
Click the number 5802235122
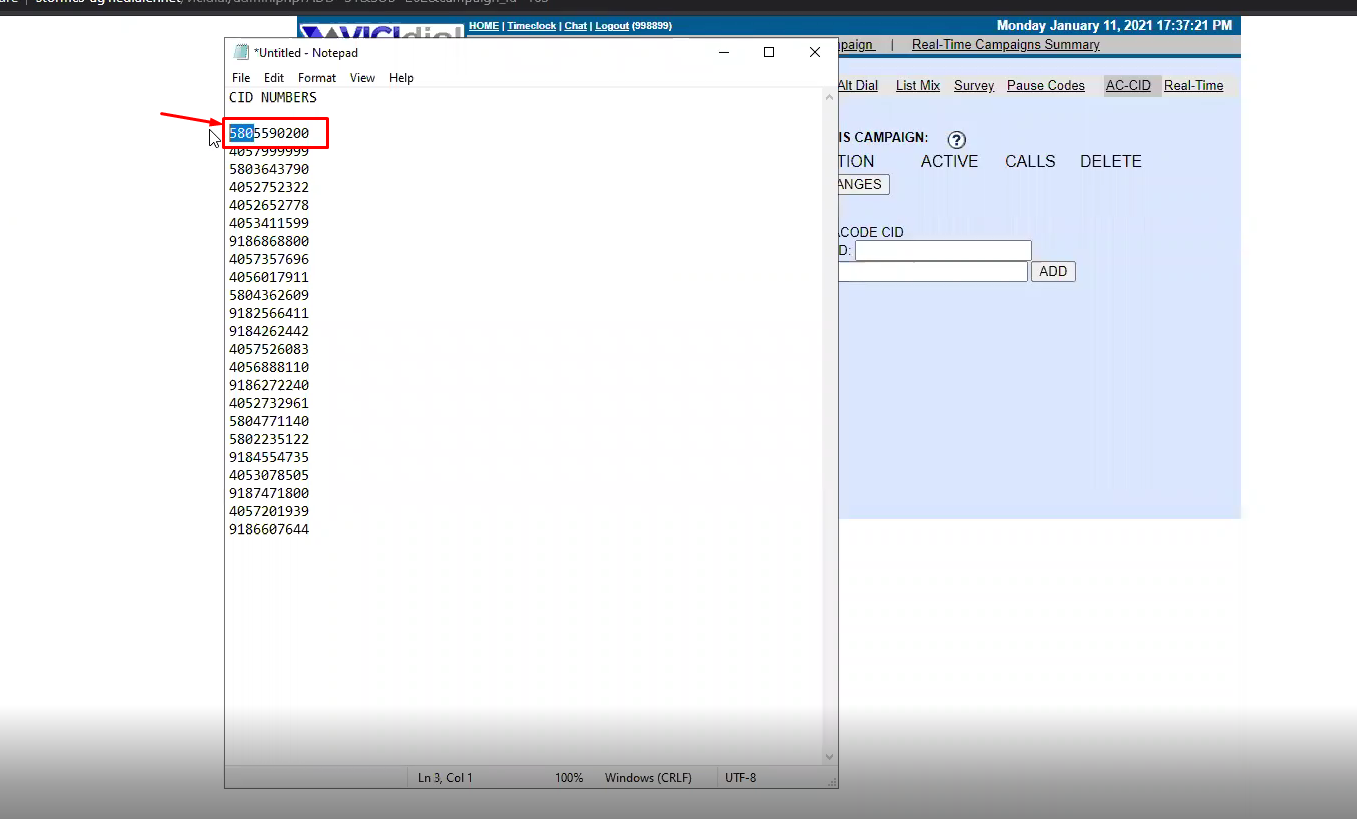tap(269, 439)
